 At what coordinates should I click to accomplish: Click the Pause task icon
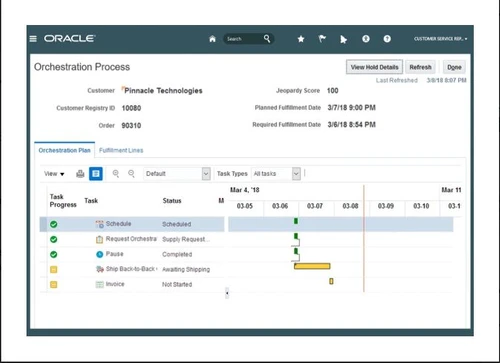pos(99,254)
